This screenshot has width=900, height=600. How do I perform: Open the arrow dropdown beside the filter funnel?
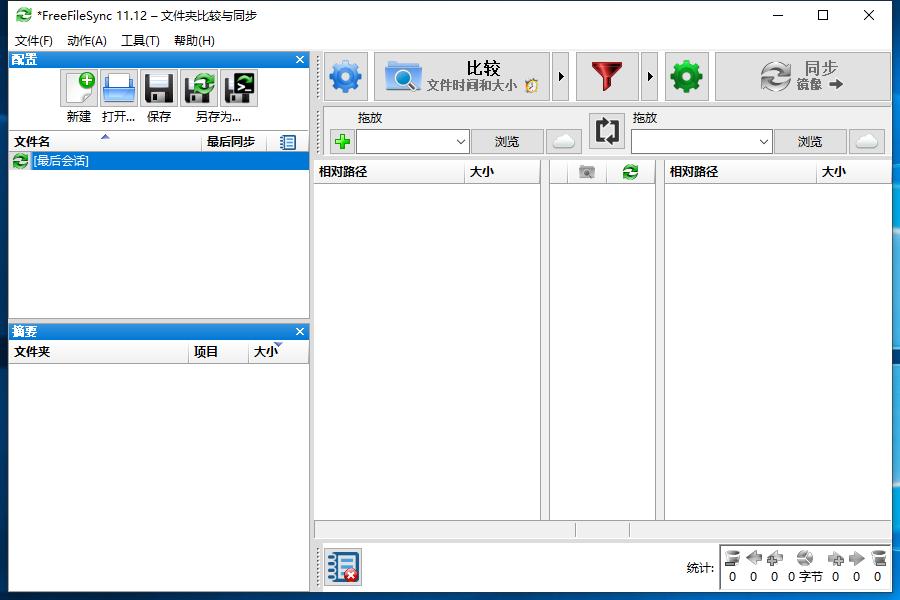click(649, 76)
